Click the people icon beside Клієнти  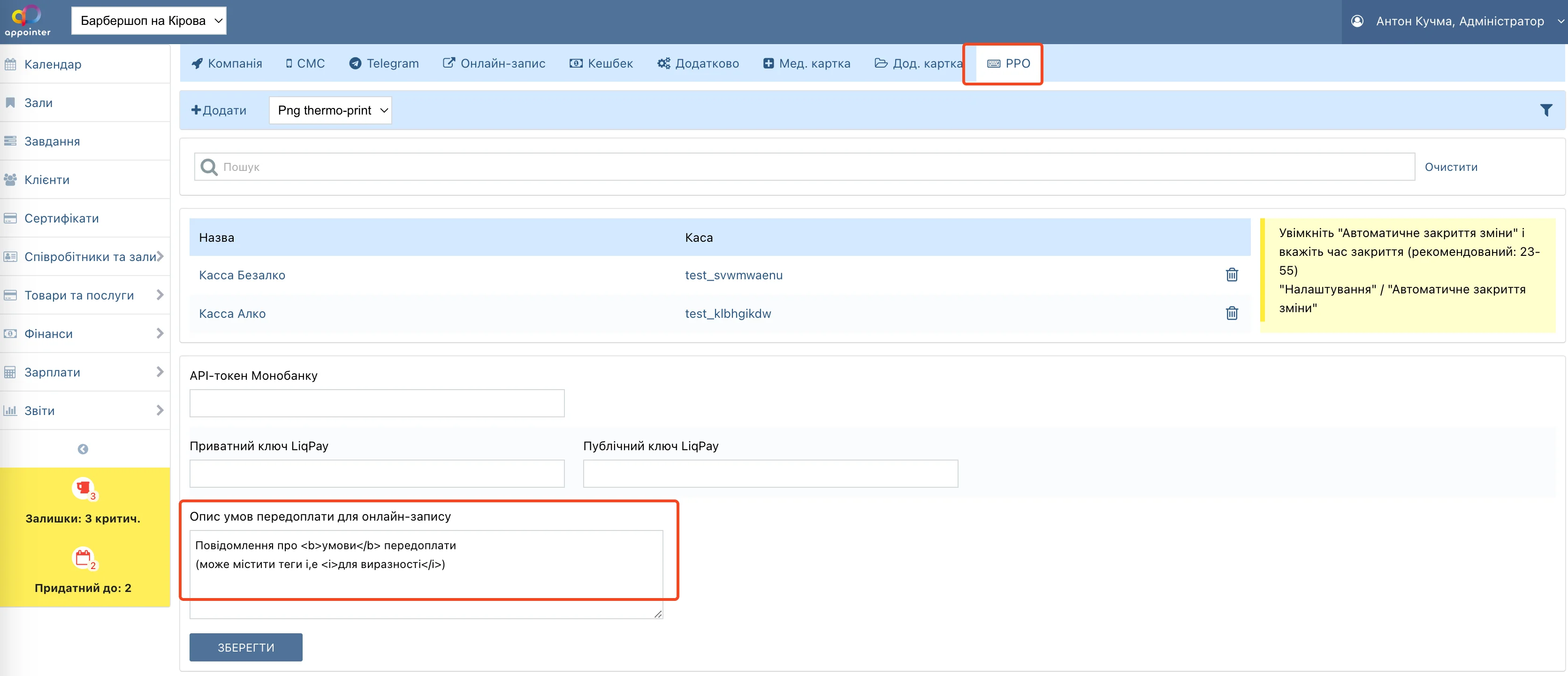[10, 179]
